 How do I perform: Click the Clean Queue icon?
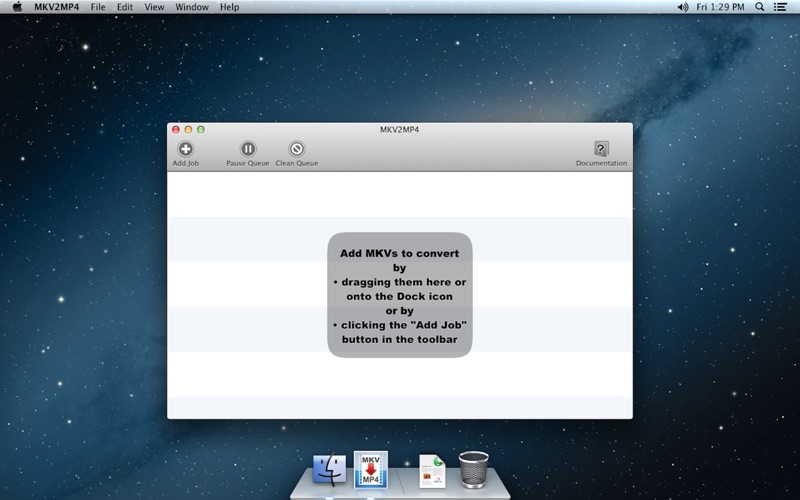(x=296, y=149)
